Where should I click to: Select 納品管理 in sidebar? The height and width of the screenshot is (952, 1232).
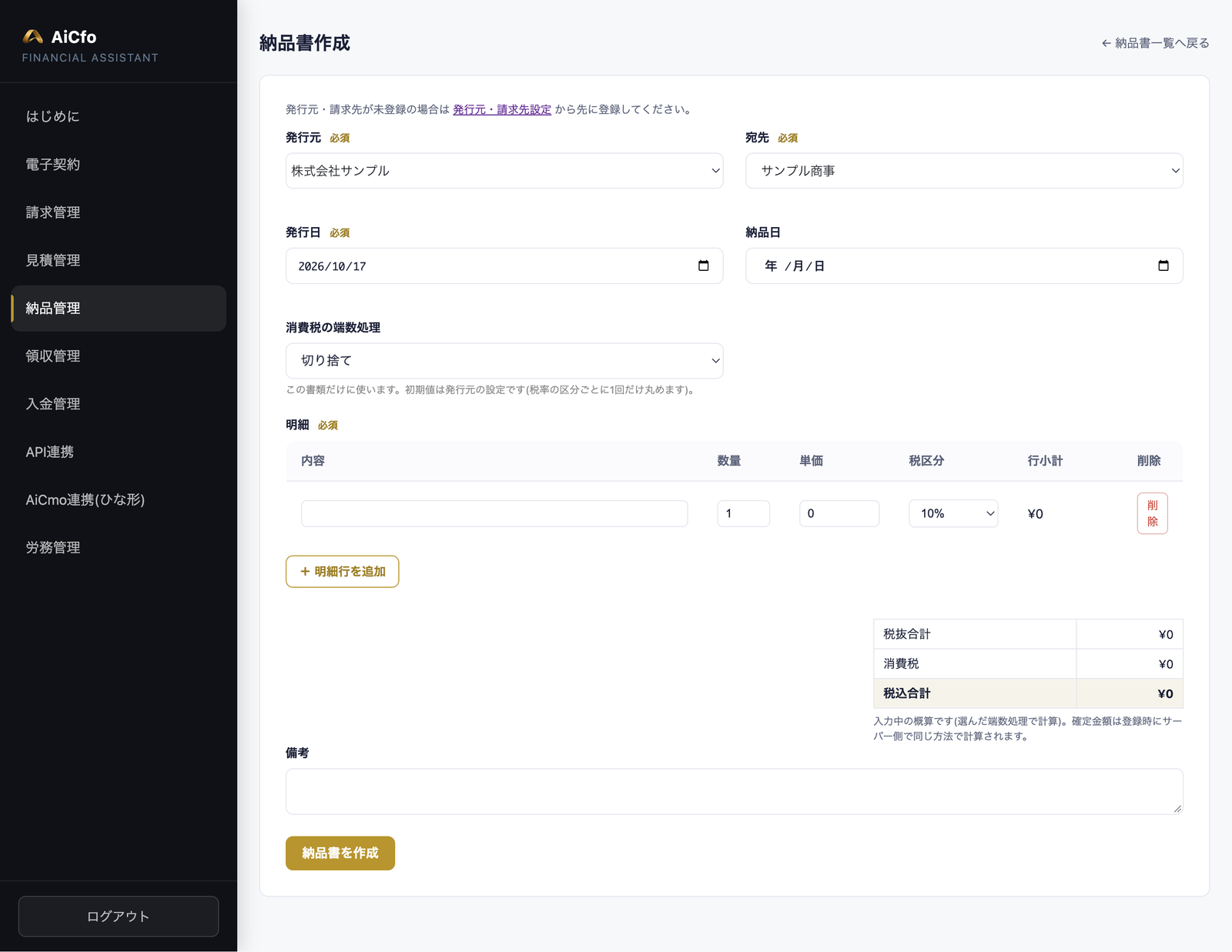[x=119, y=308]
